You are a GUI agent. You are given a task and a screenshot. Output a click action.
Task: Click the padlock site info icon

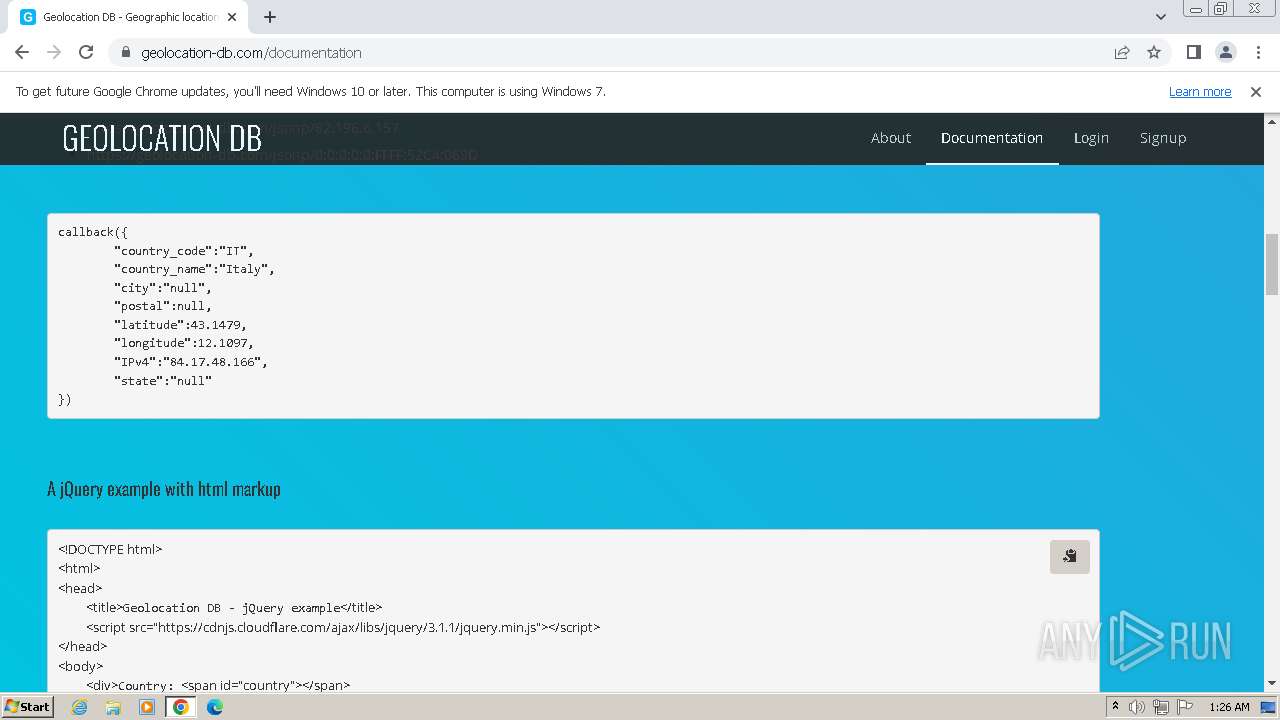pos(126,52)
